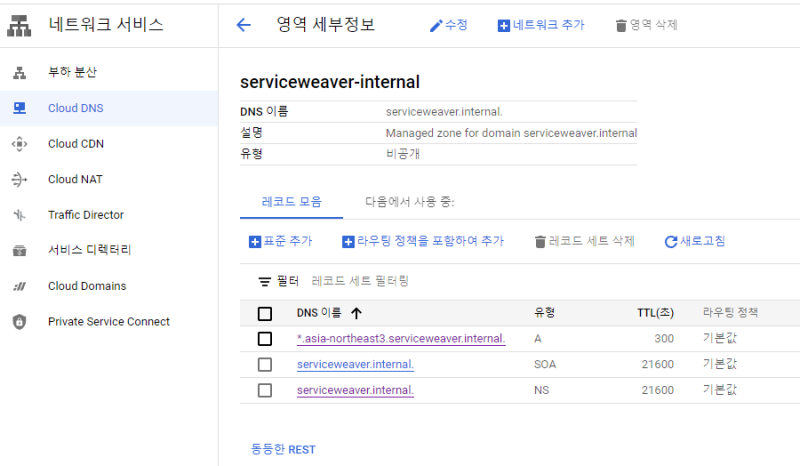Check the asia-northeast3 A record checkbox
Image resolution: width=800 pixels, height=466 pixels.
point(265,339)
